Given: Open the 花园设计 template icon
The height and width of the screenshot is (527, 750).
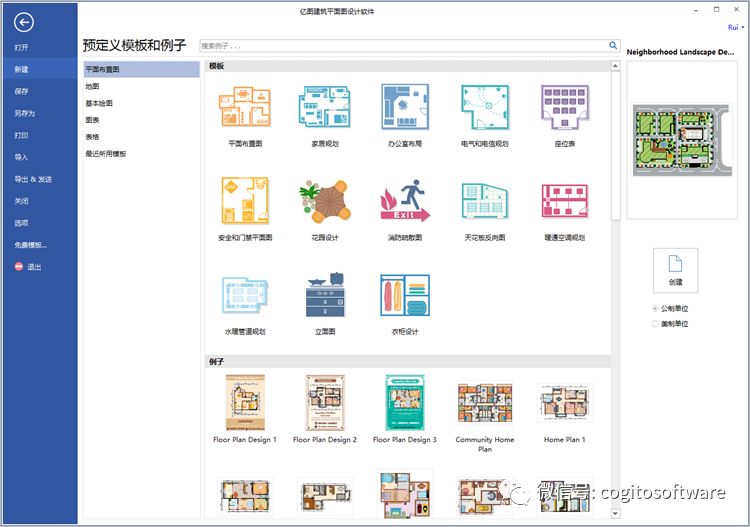Looking at the screenshot, I should click(325, 201).
